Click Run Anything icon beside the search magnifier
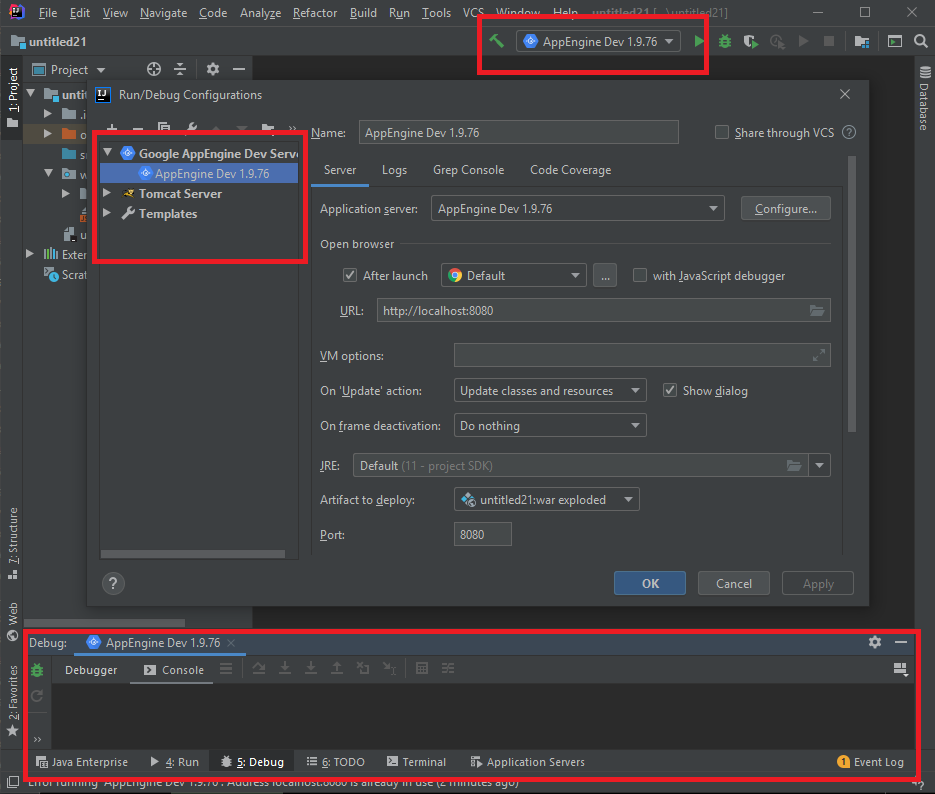 [894, 41]
